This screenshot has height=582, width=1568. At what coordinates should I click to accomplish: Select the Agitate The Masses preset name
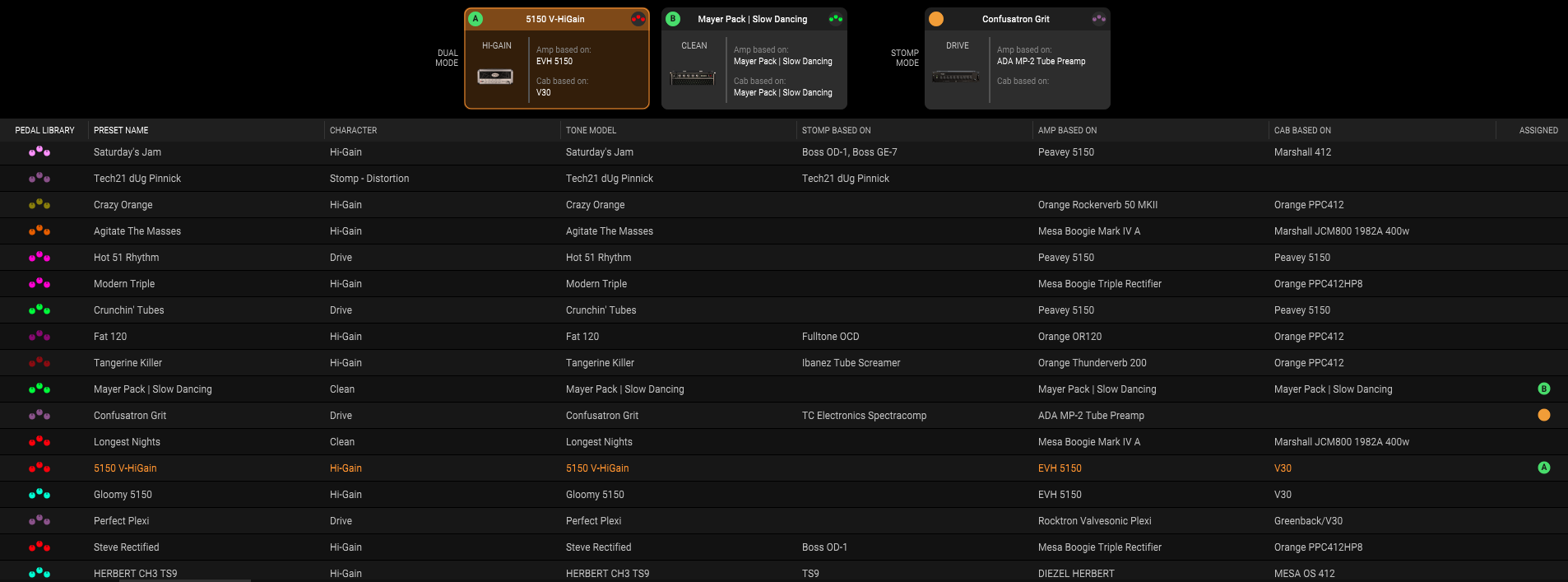click(x=137, y=231)
